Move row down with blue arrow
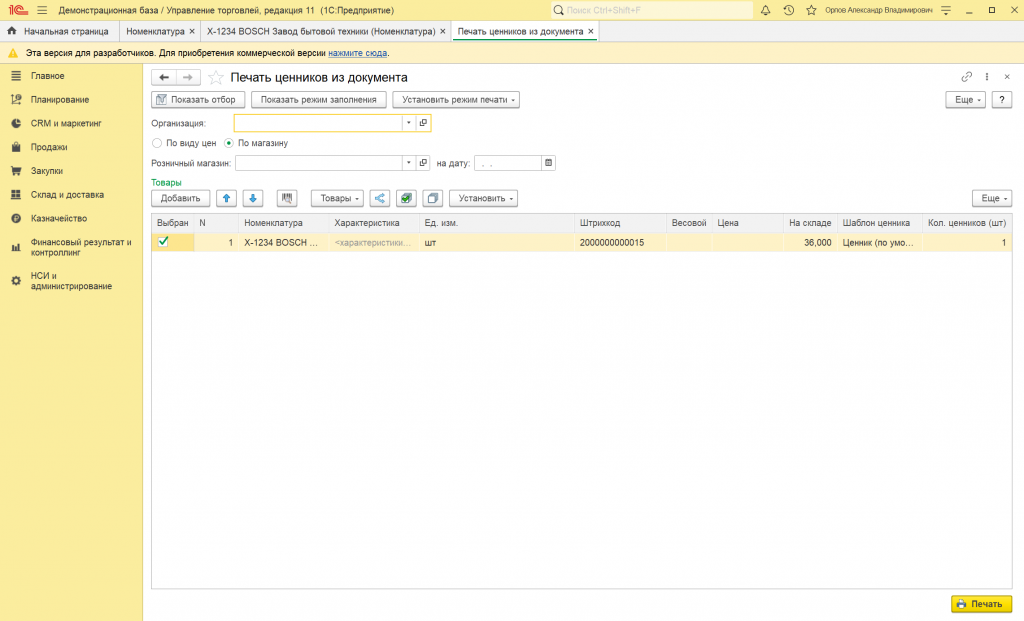The width and height of the screenshot is (1024, 621). pyautogui.click(x=253, y=199)
